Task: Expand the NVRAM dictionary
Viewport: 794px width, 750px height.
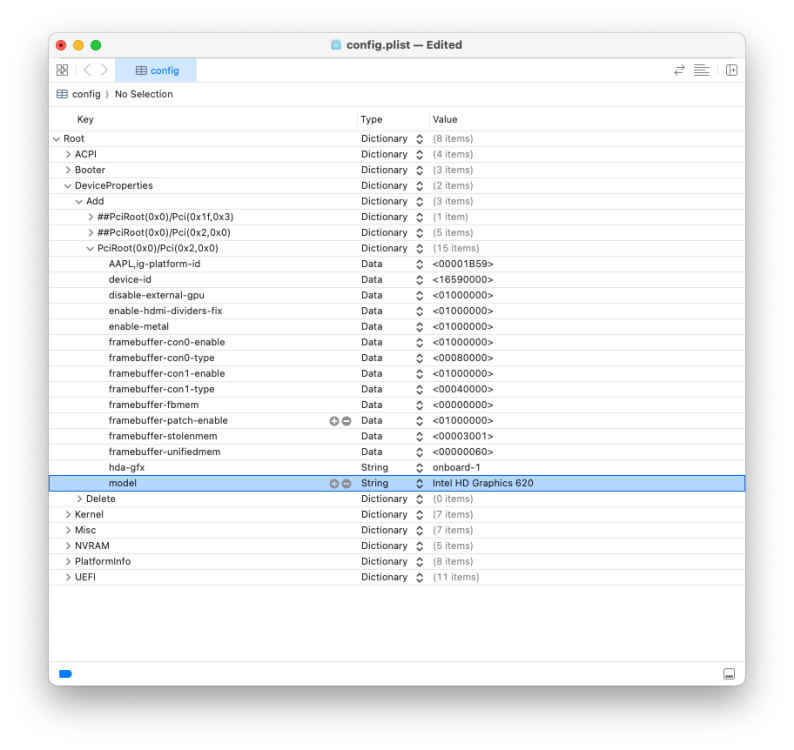Action: tap(68, 546)
